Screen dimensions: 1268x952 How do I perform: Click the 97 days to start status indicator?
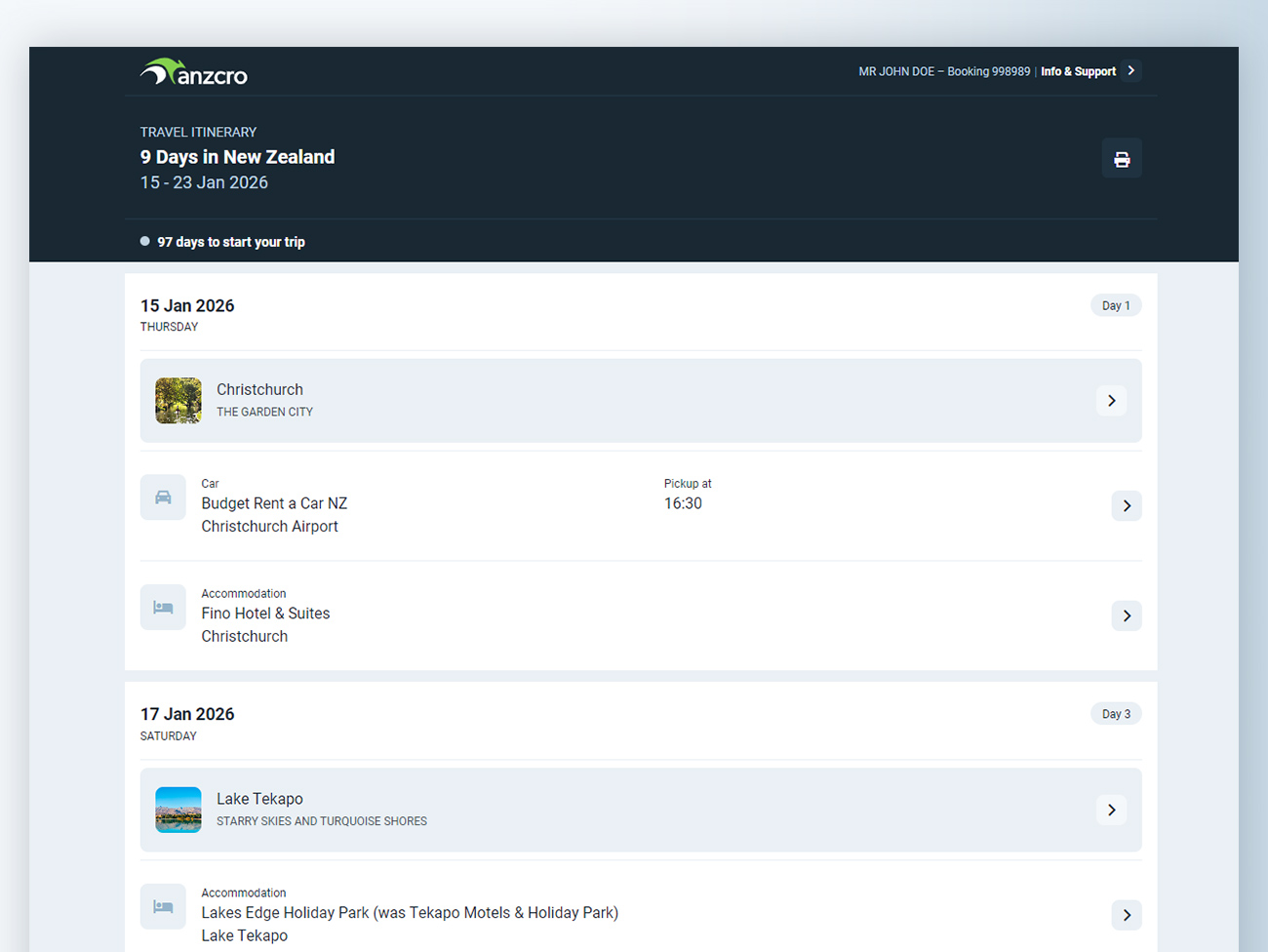pos(230,242)
